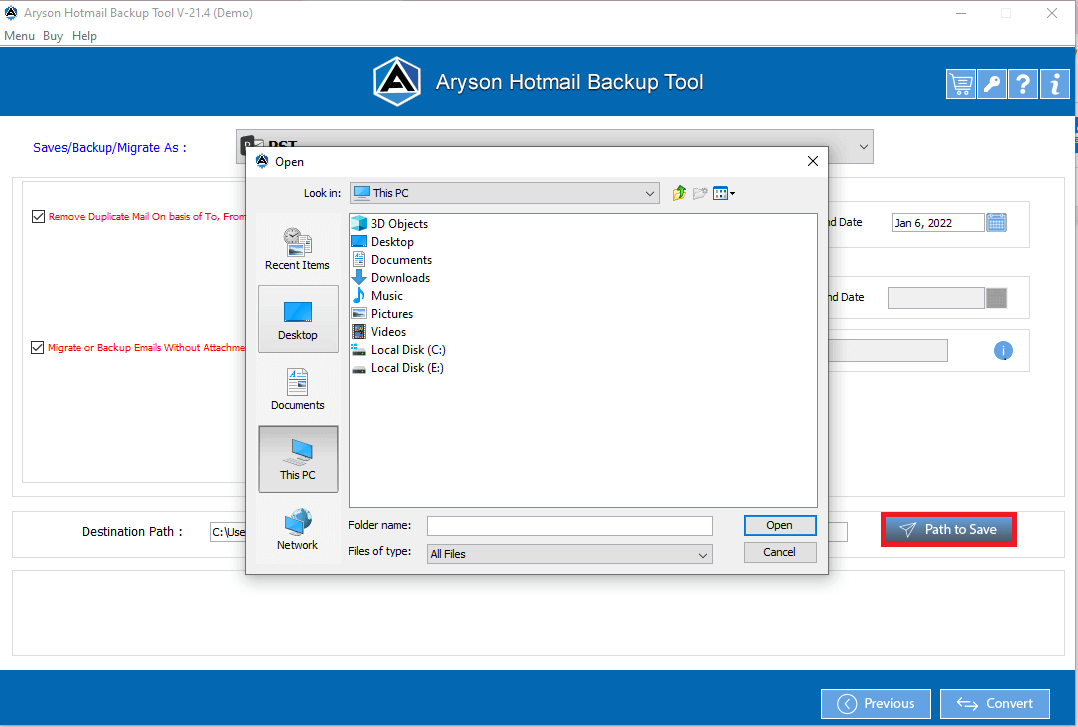1078x727 pixels.
Task: Go up one level in the Open dialog
Action: pyautogui.click(x=679, y=193)
